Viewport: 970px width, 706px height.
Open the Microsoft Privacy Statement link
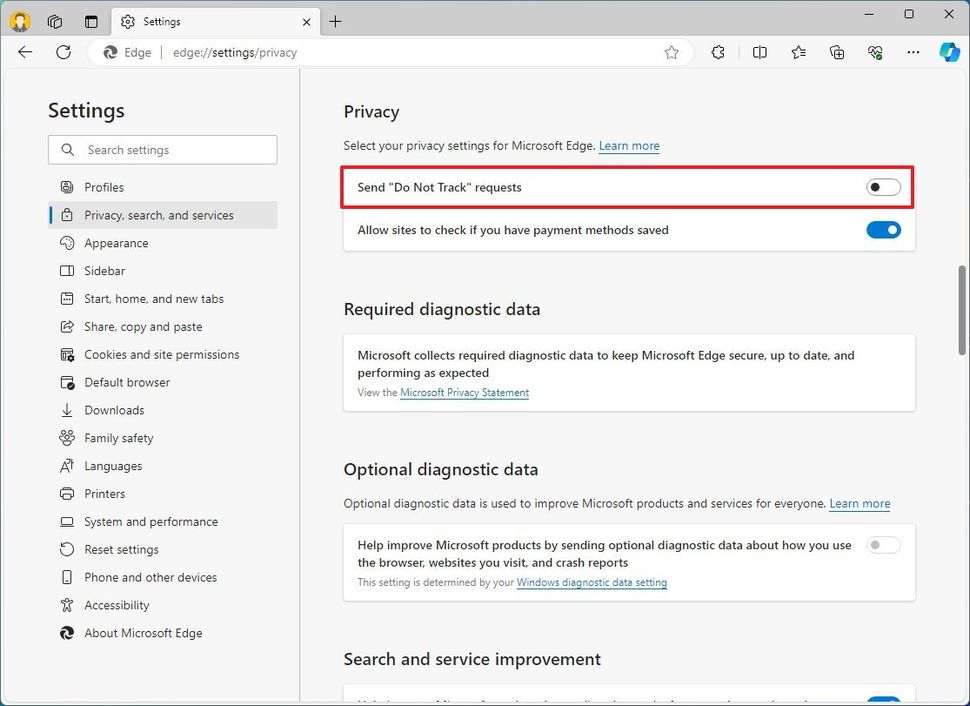point(464,392)
